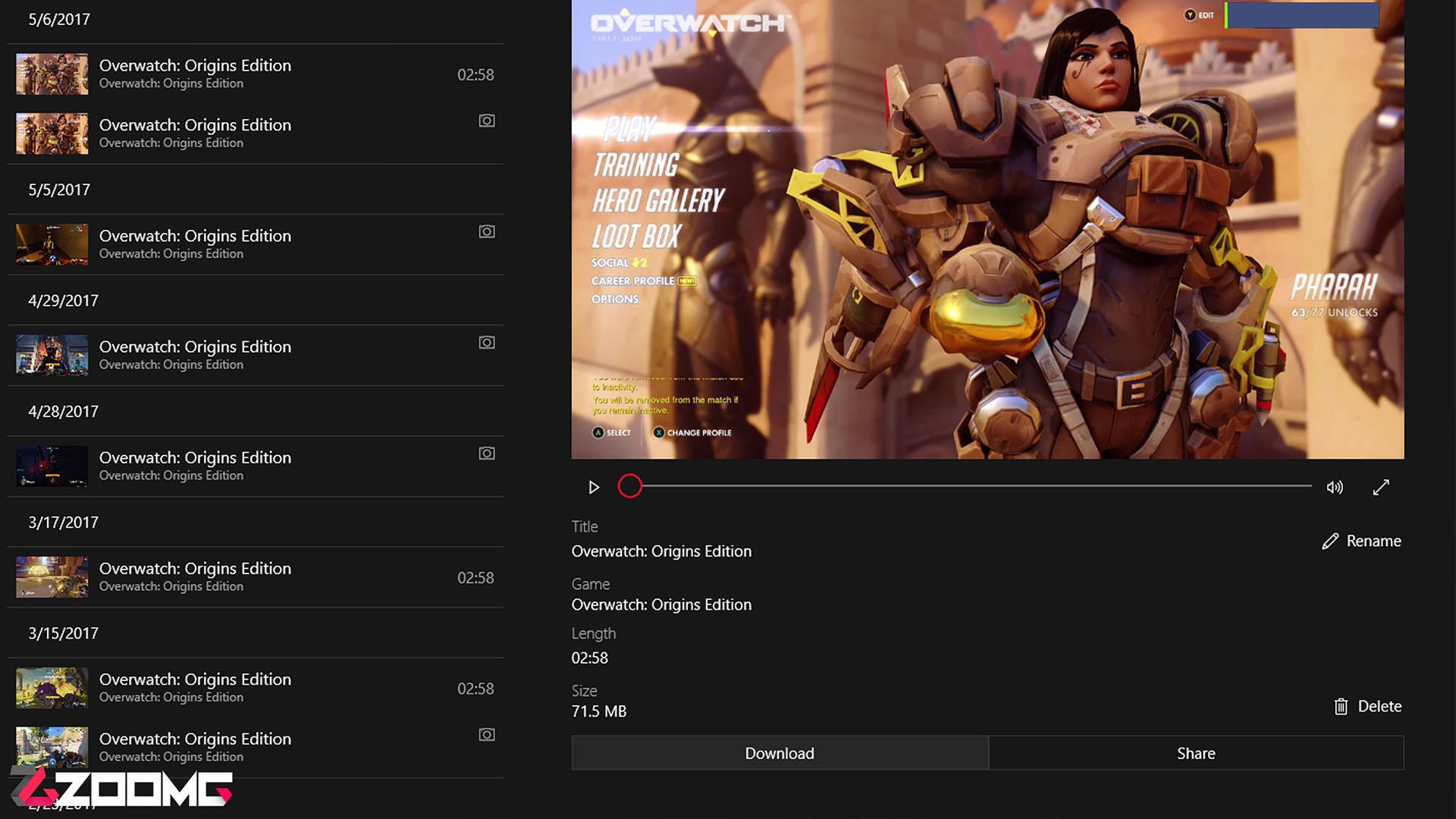Open the 3/15/2017 screenshot thumbnail
1456x819 pixels.
click(52, 748)
